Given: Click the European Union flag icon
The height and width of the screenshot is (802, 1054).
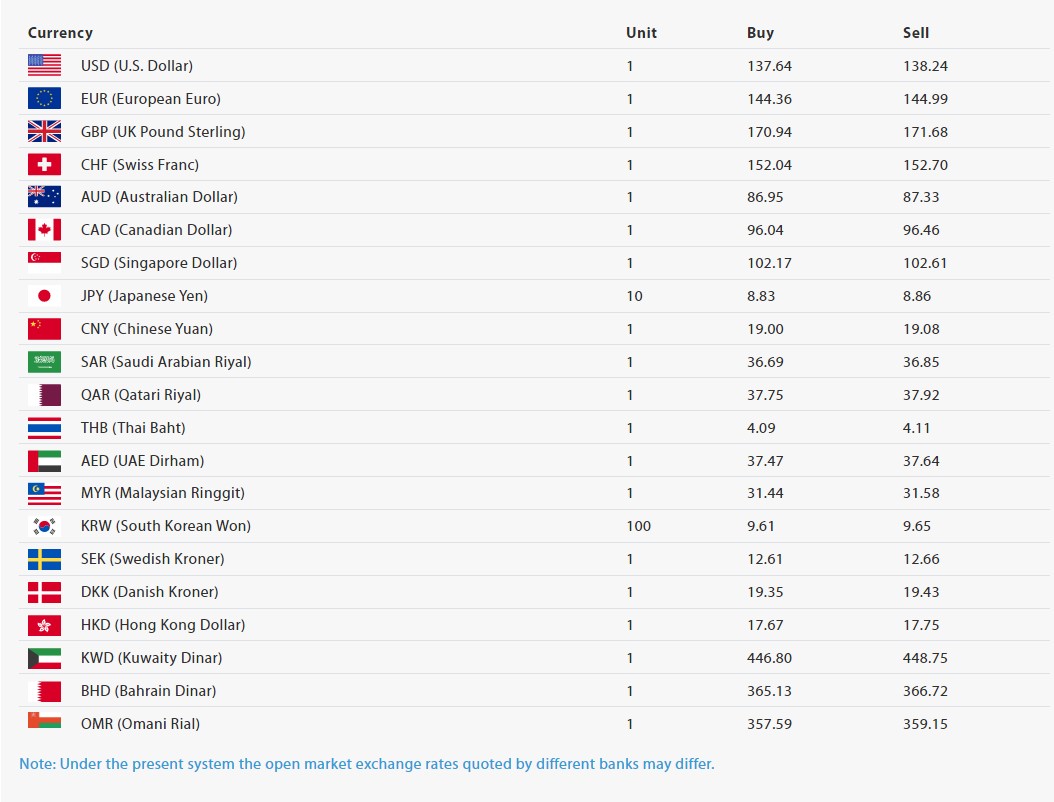Looking at the screenshot, I should pos(44,99).
